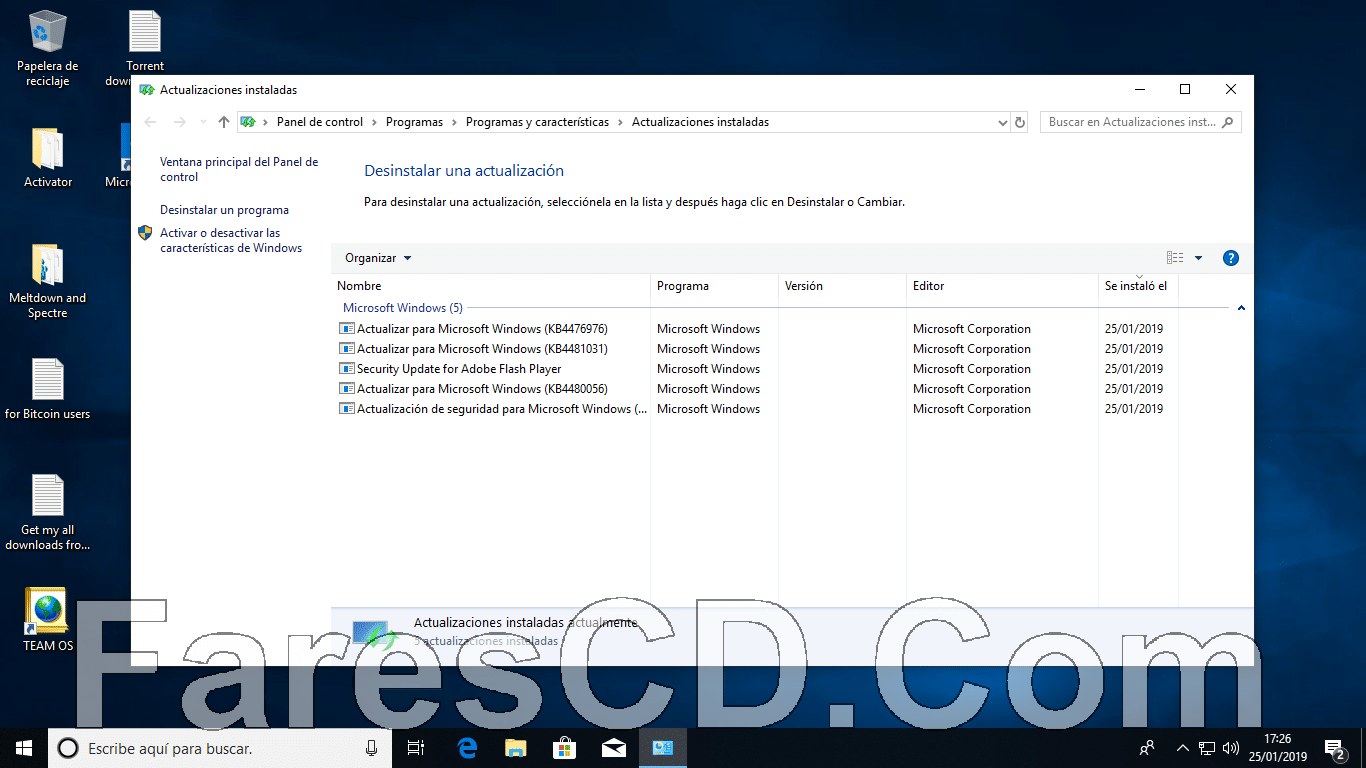The image size is (1366, 768).
Task: Select Actualizar para Microsoft Windows (KB4476976) text
Action: tap(482, 329)
